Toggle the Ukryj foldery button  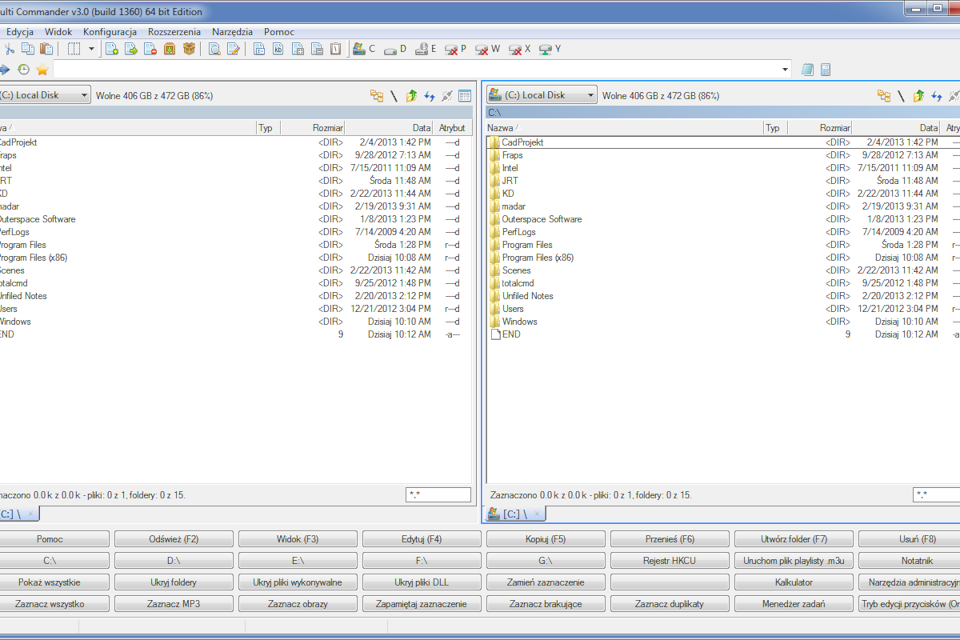click(173, 582)
